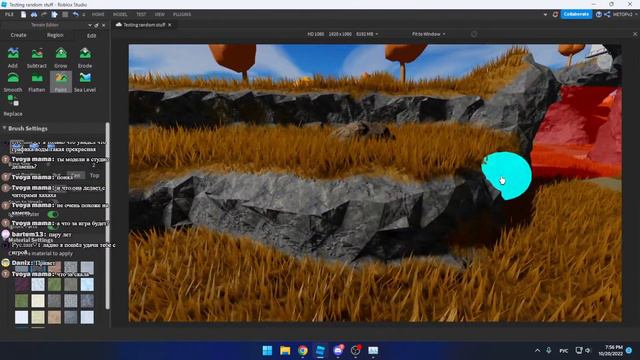The image size is (640, 360).
Task: Switch to the Region tab in Terrain Editor
Action: pos(55,35)
